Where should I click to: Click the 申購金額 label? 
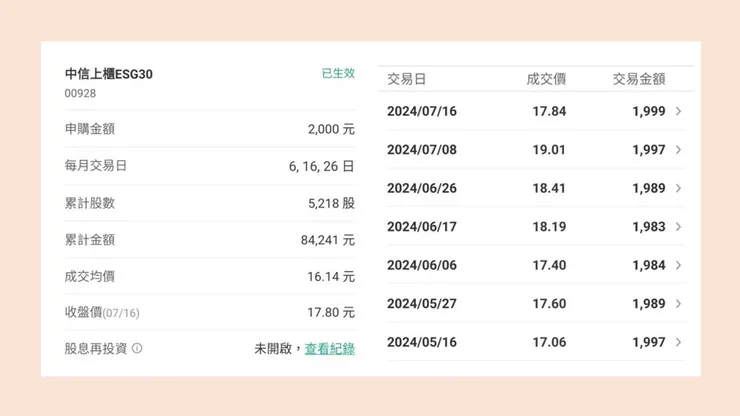pos(90,129)
